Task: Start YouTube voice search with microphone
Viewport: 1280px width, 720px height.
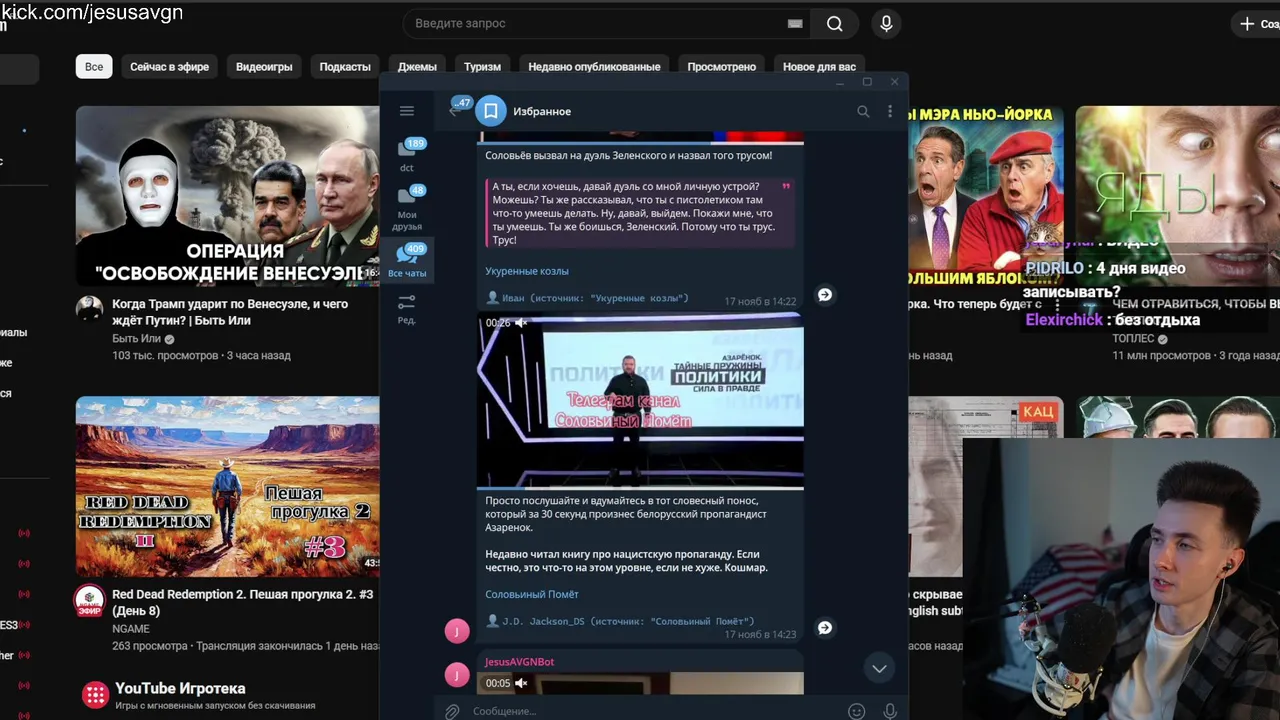Action: 886,23
